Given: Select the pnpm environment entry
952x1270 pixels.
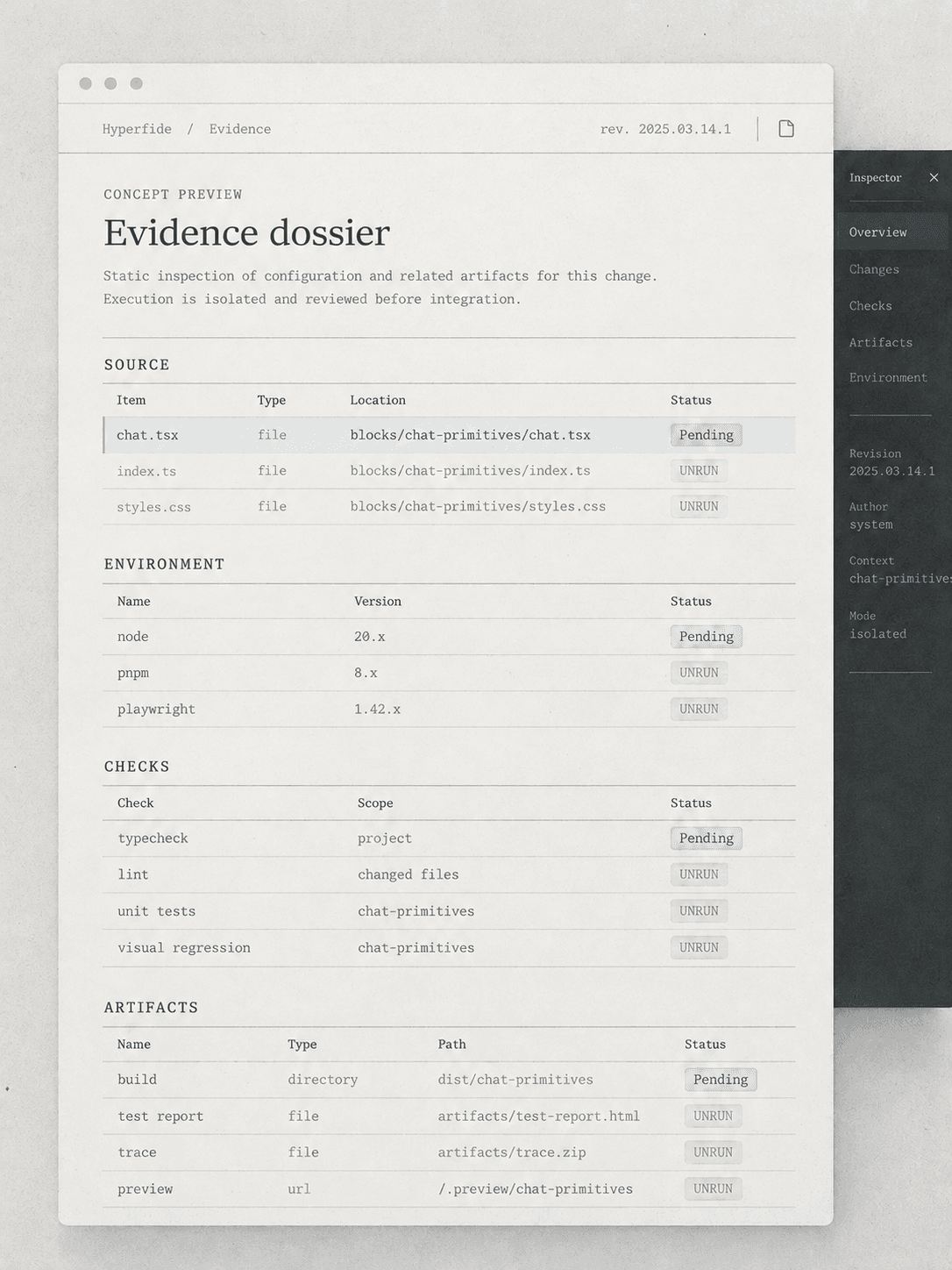Looking at the screenshot, I should coord(133,673).
